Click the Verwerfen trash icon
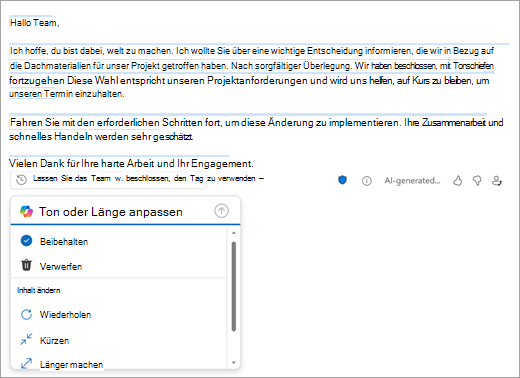The image size is (520, 378). [26, 265]
